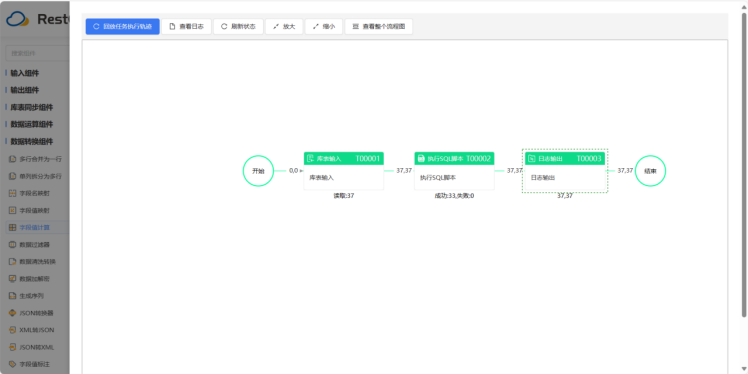Click the save-disk icon in the T00002 header
This screenshot has width=748, height=374.
tap(421, 158)
